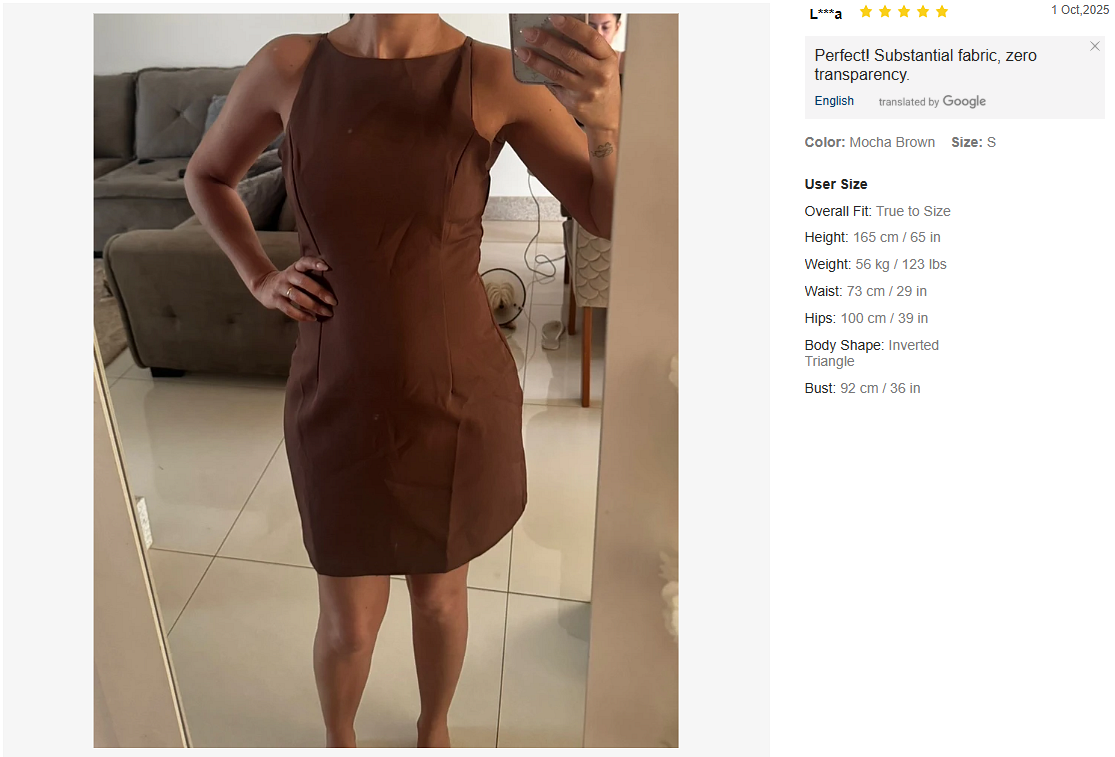Click reviewer name L***a
This screenshot has width=1115, height=757.
click(x=826, y=14)
